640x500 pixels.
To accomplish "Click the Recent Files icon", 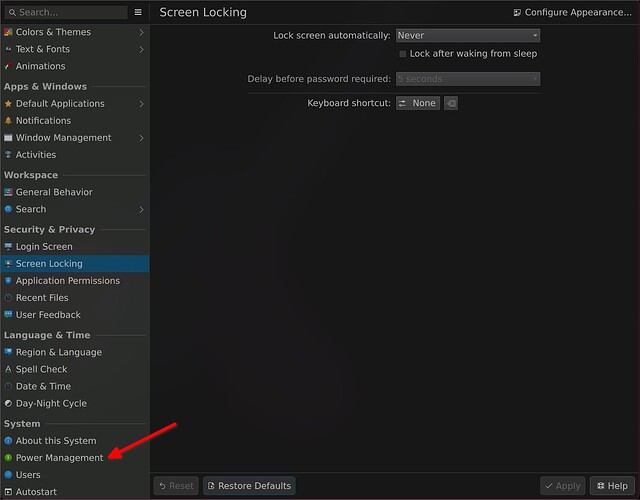I will click(8, 298).
